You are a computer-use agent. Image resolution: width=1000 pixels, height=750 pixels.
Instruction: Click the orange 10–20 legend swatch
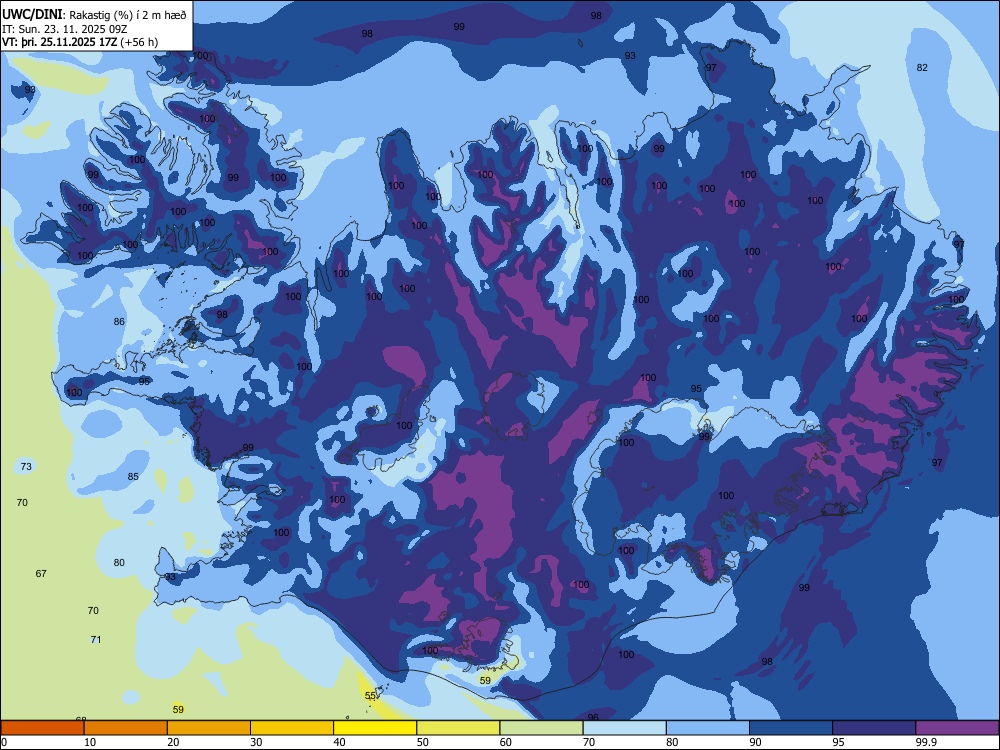click(x=126, y=728)
